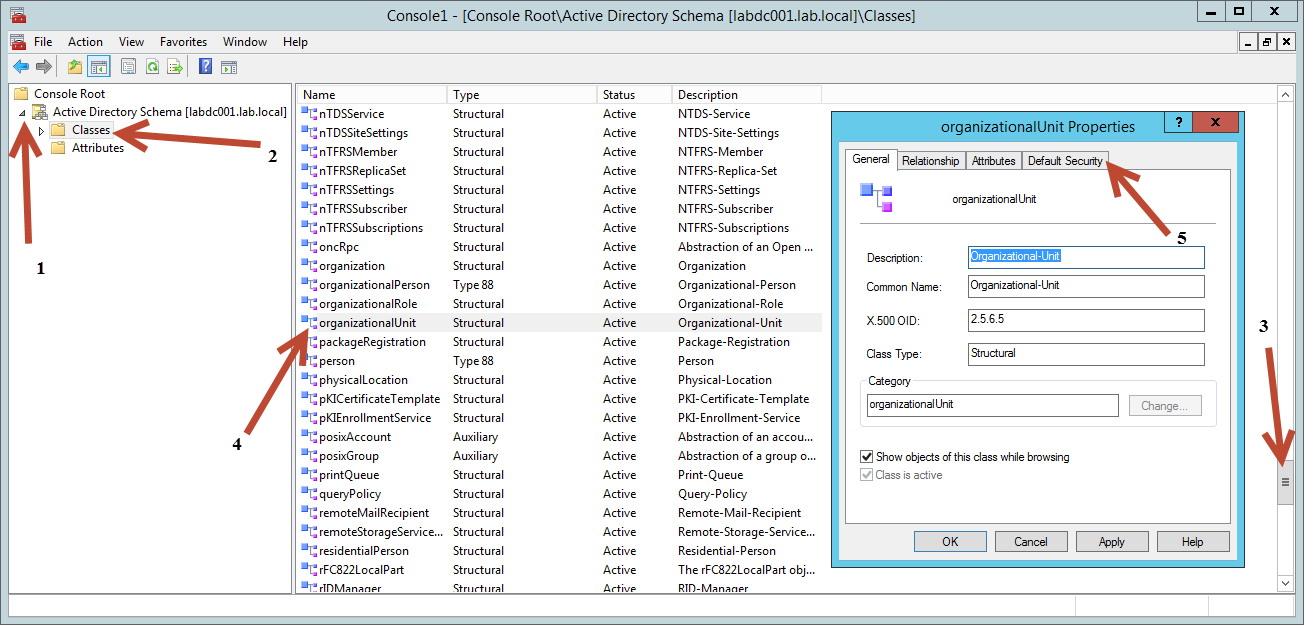Open the Favorites menu
This screenshot has width=1304, height=625.
click(183, 42)
